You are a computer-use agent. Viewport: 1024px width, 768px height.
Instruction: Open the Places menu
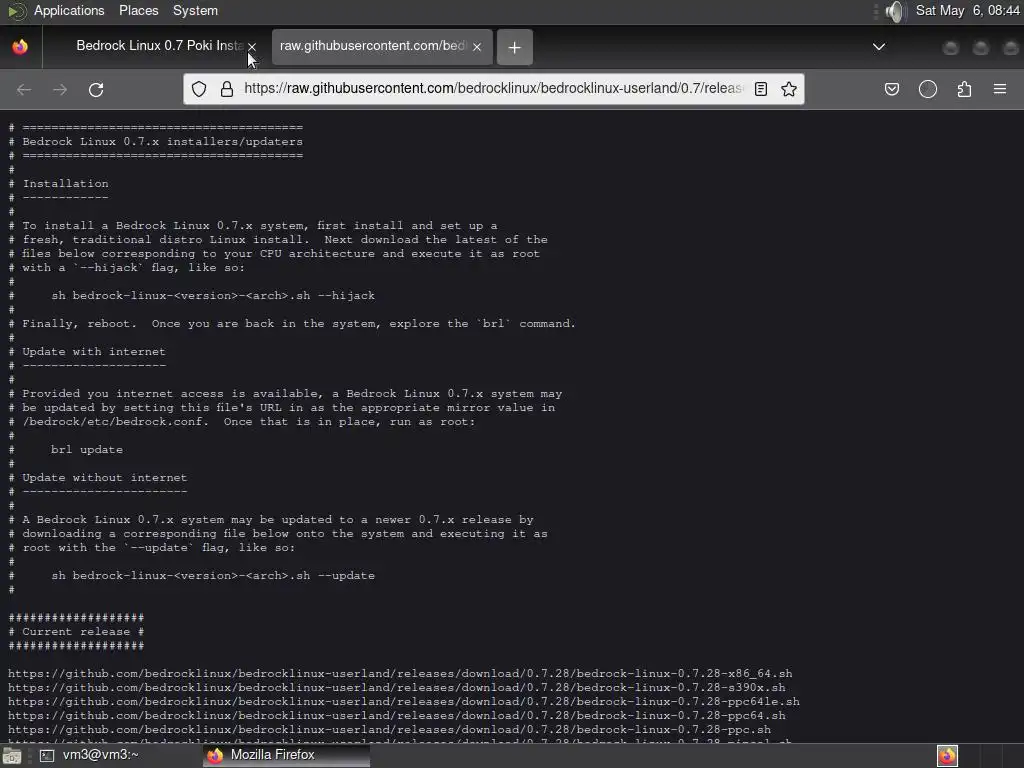coord(138,10)
